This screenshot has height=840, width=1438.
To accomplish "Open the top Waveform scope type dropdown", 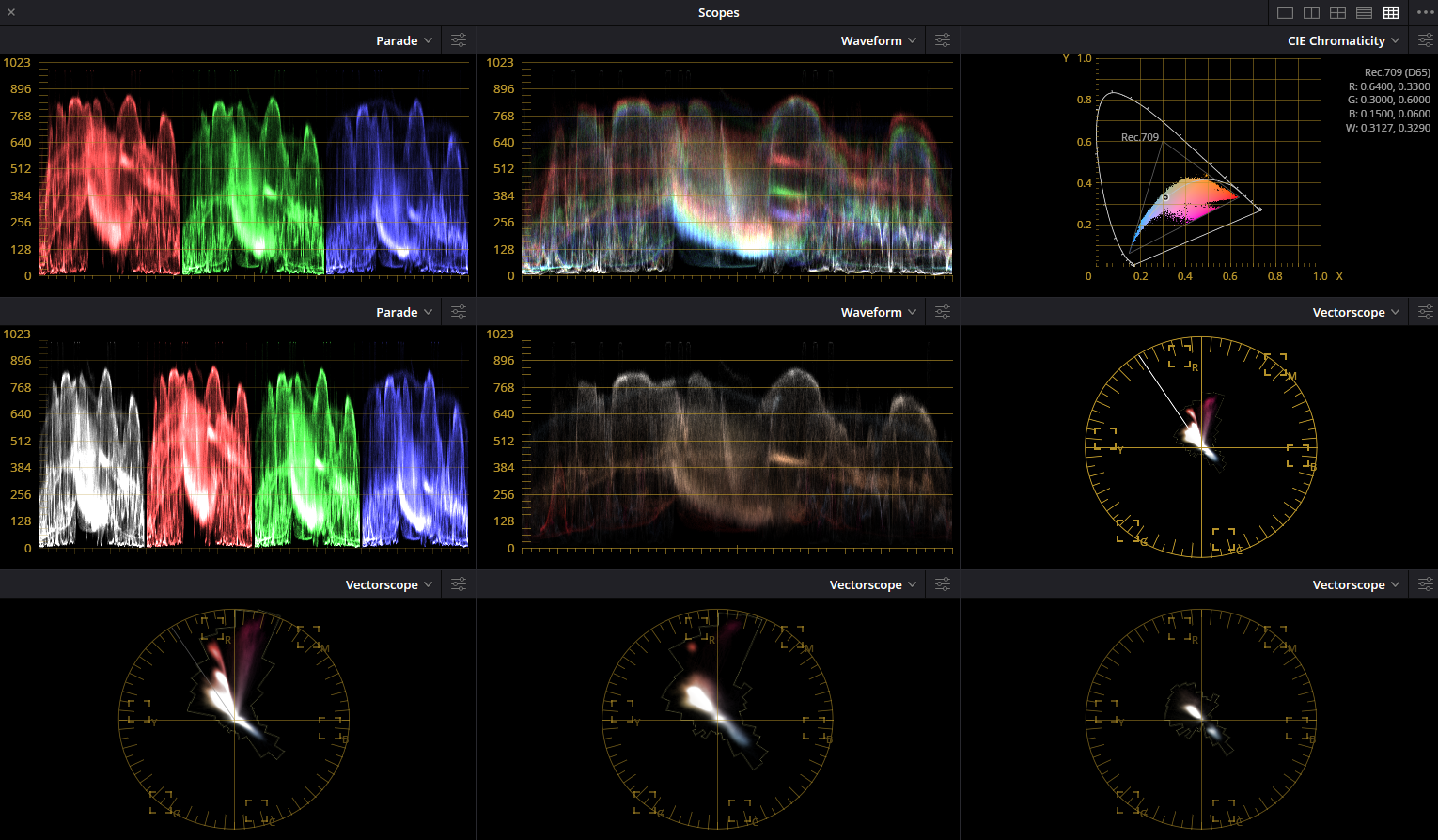I will tap(878, 39).
